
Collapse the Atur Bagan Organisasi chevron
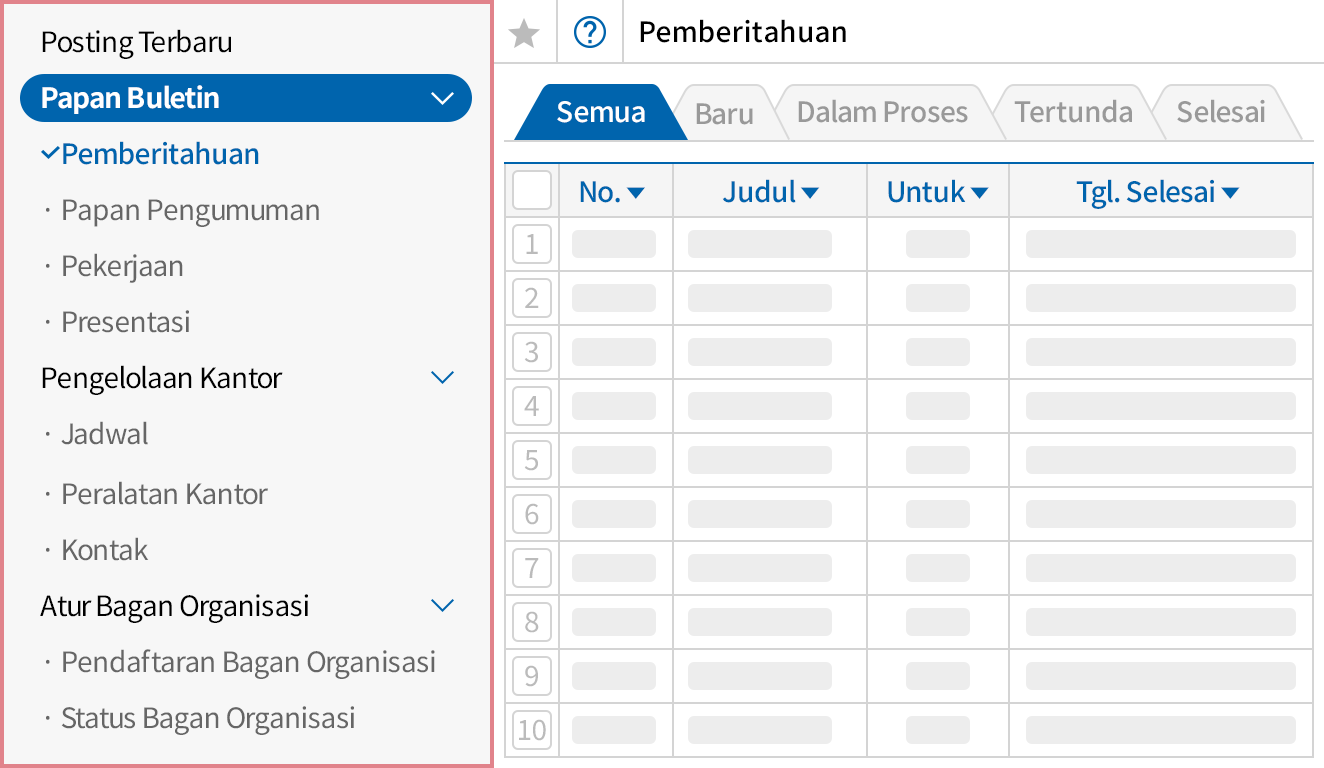[442, 606]
